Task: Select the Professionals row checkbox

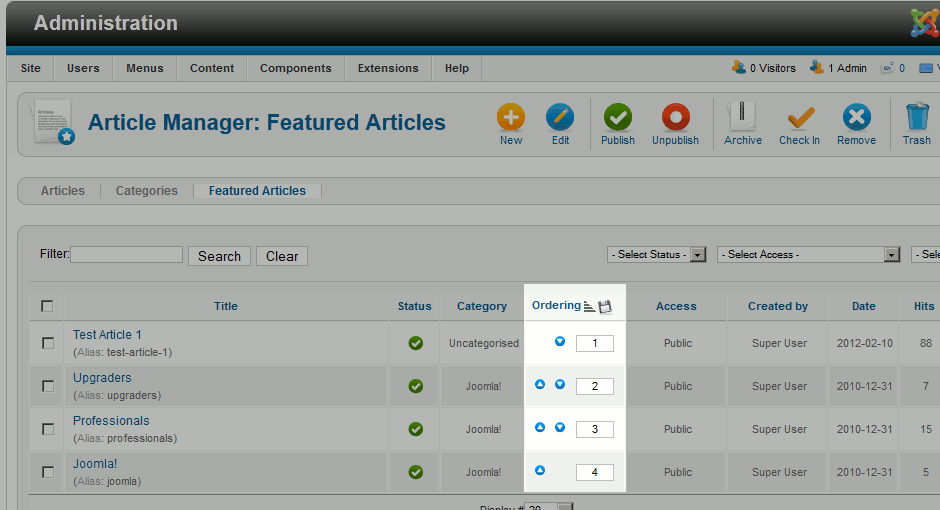Action: [x=48, y=429]
